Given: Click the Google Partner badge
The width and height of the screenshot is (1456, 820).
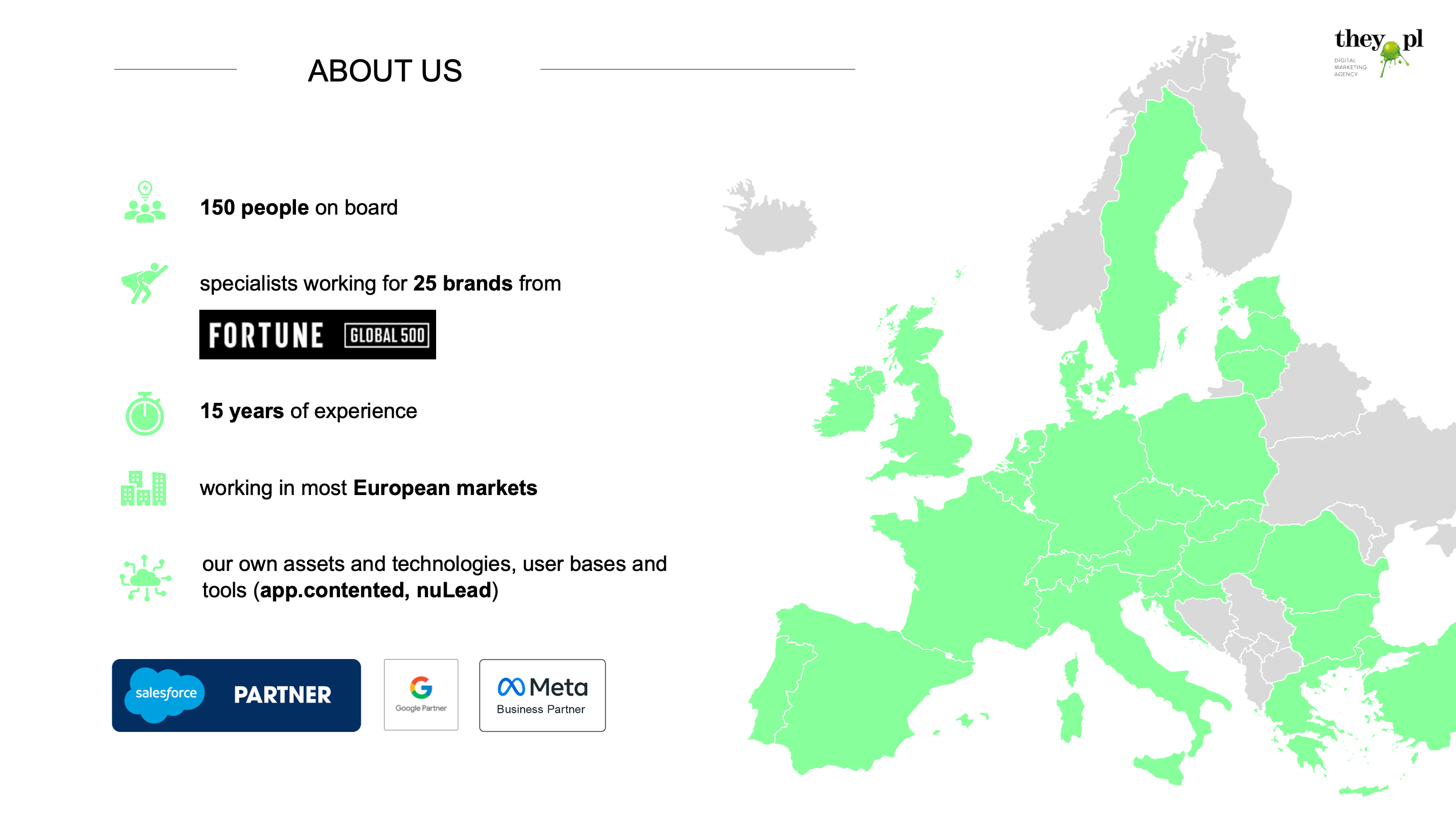Looking at the screenshot, I should pos(421,694).
